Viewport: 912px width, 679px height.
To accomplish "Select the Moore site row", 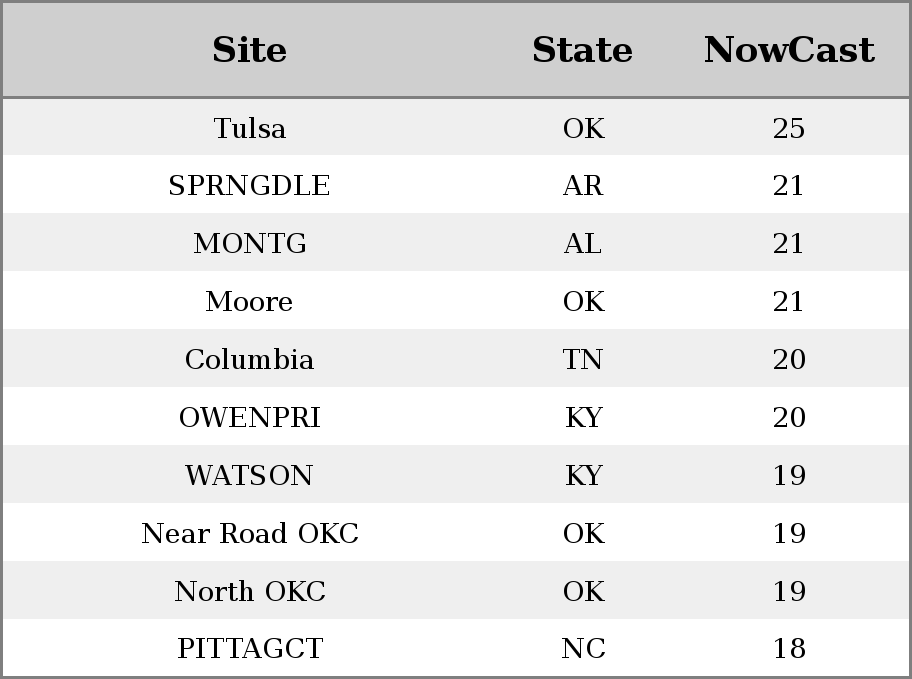I will [456, 301].
